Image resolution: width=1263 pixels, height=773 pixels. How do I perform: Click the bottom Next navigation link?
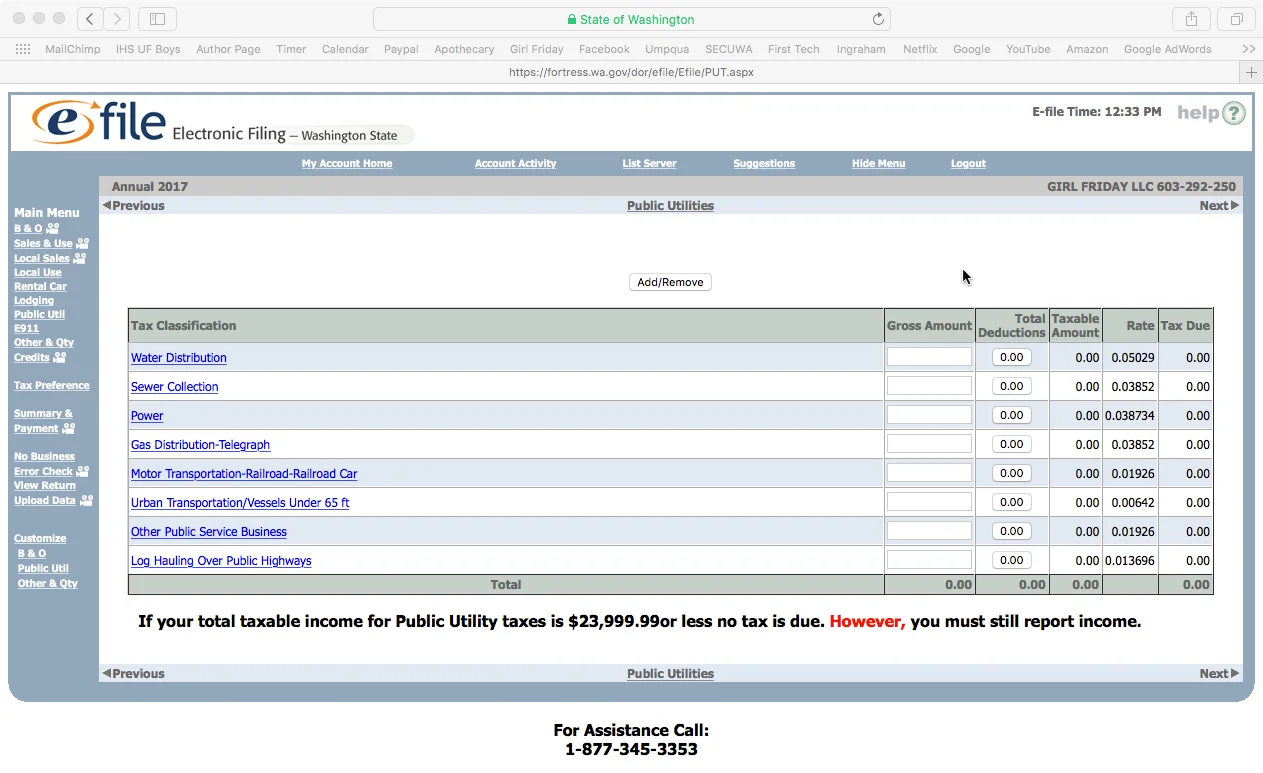coord(1219,673)
